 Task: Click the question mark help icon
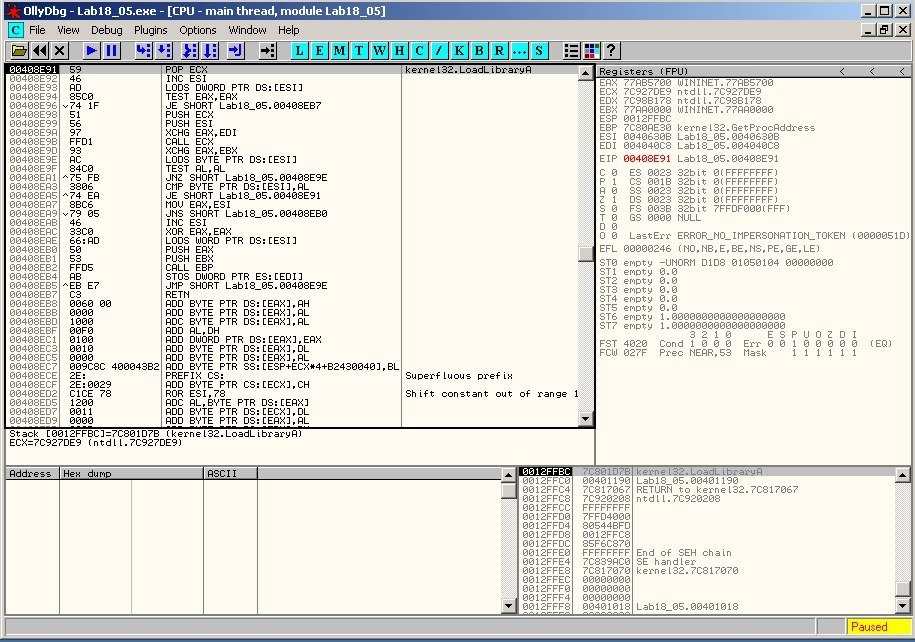point(611,50)
